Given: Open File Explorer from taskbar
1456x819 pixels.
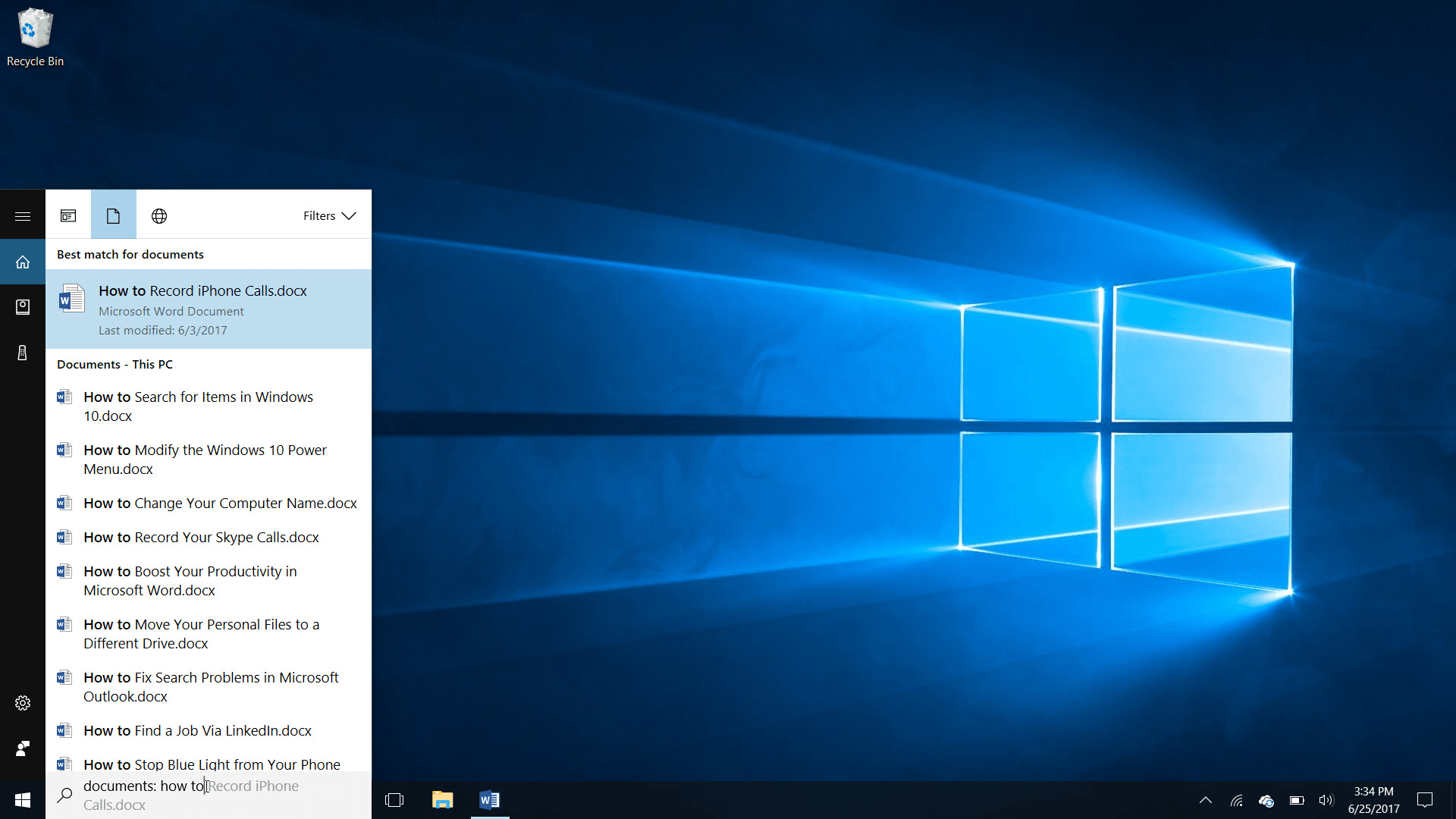Looking at the screenshot, I should coord(442,800).
